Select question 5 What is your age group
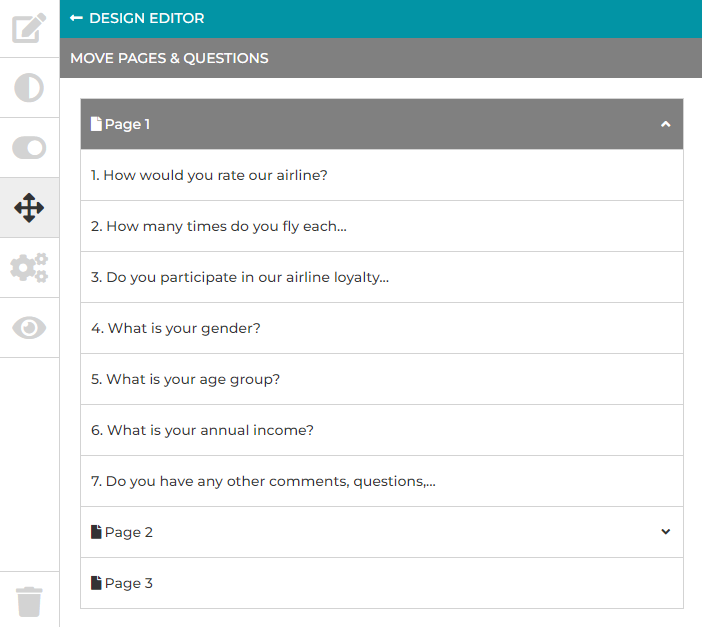The width and height of the screenshot is (702, 627). pyautogui.click(x=382, y=379)
